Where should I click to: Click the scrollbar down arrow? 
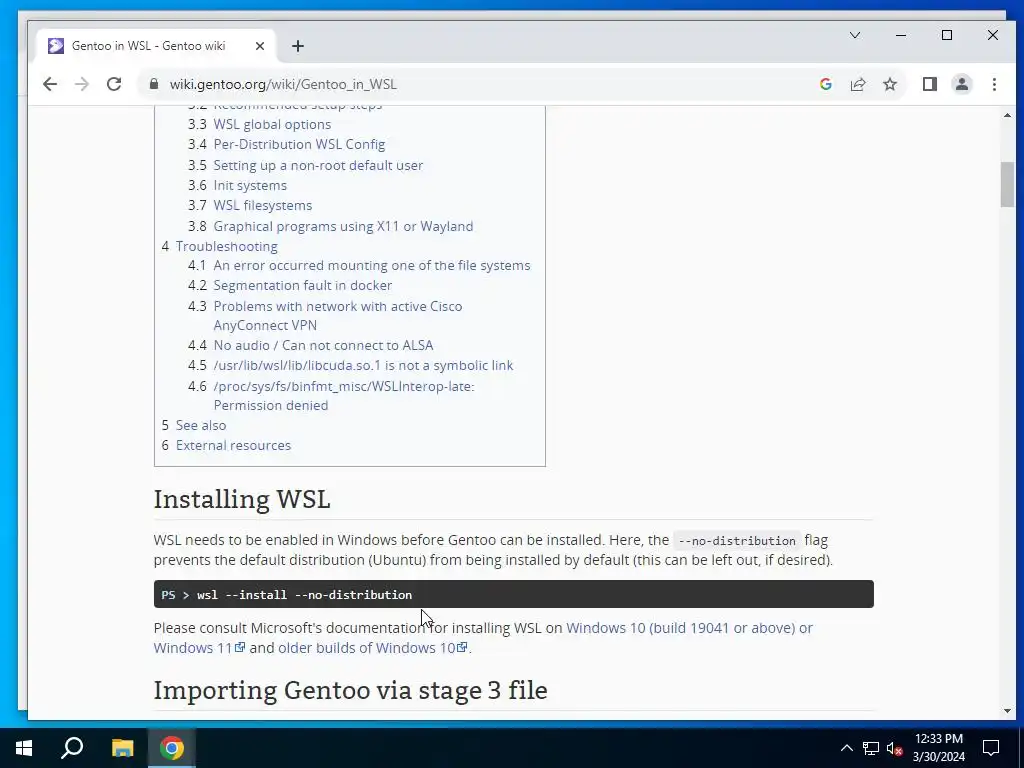1007,711
